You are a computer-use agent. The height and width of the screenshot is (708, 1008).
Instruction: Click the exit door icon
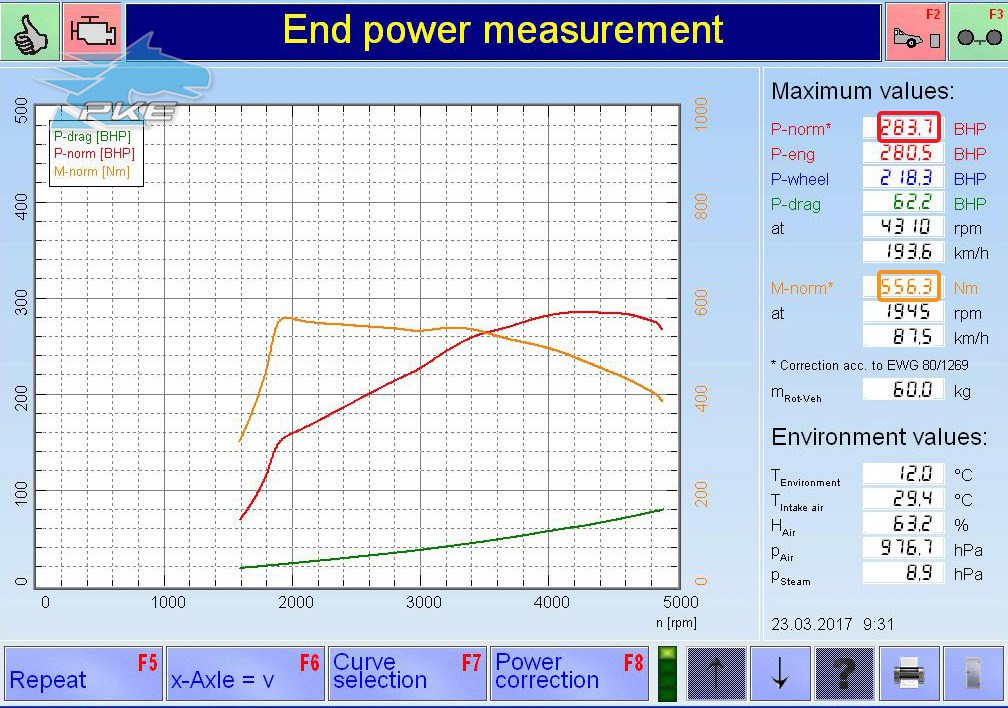tap(973, 674)
